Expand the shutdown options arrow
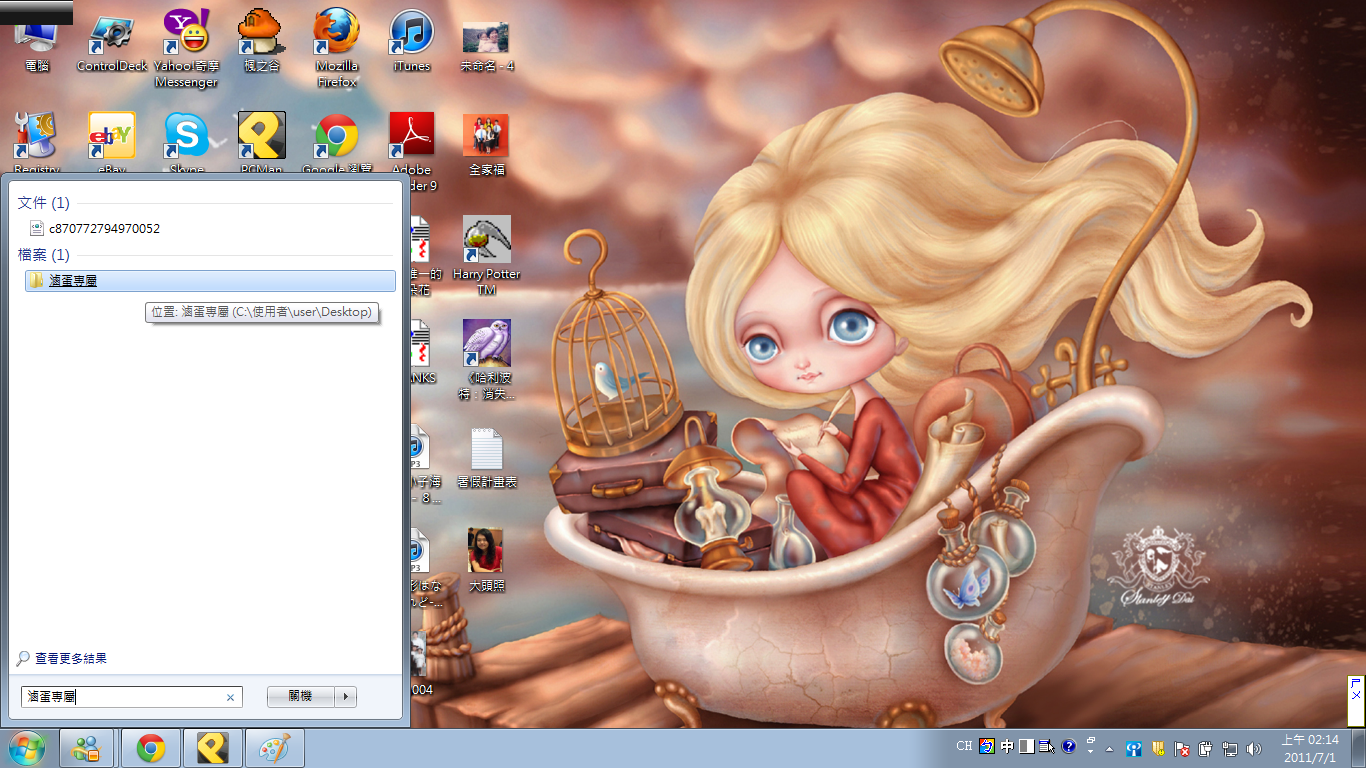The image size is (1366, 768). [346, 697]
